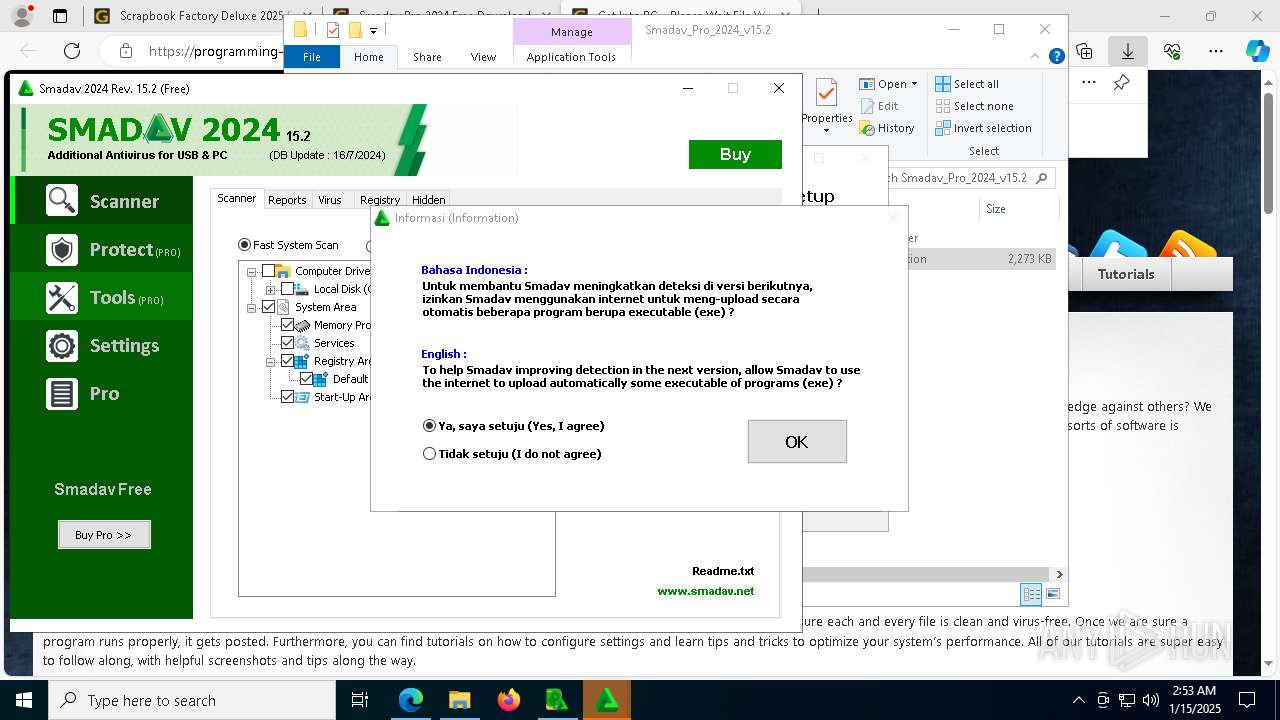Click Select none in the Explorer ribbon

[x=974, y=106]
